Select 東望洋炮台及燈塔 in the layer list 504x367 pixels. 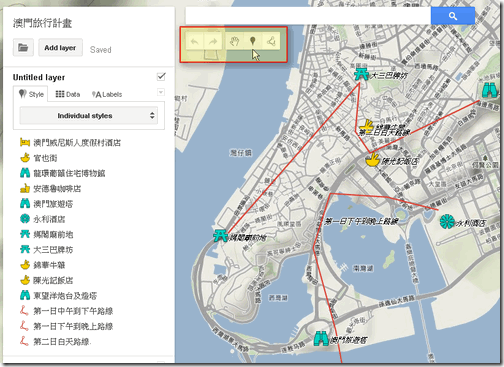click(x=65, y=295)
